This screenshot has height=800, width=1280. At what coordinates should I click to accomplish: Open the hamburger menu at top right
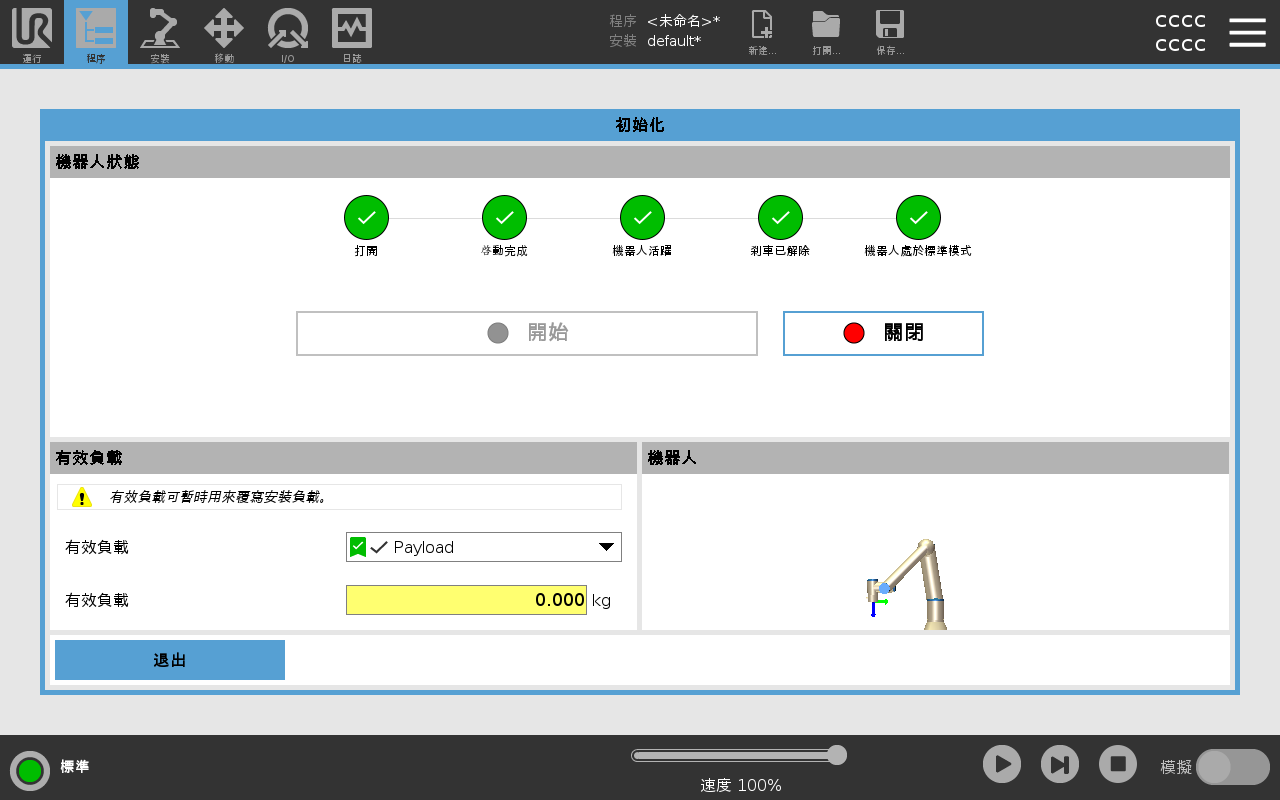point(1247,32)
